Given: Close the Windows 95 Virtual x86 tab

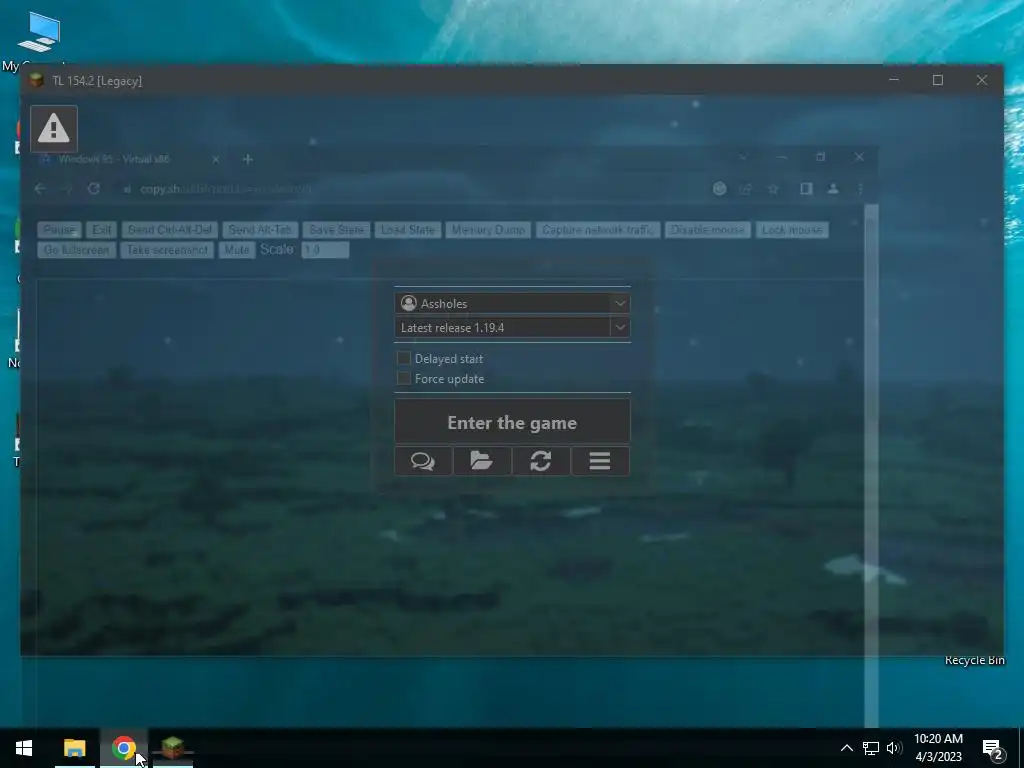Looking at the screenshot, I should pyautogui.click(x=216, y=159).
